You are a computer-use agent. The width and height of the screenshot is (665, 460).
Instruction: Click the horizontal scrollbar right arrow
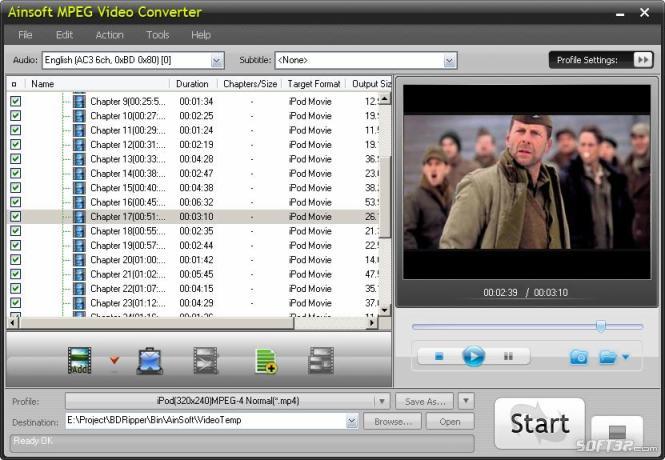tap(372, 323)
